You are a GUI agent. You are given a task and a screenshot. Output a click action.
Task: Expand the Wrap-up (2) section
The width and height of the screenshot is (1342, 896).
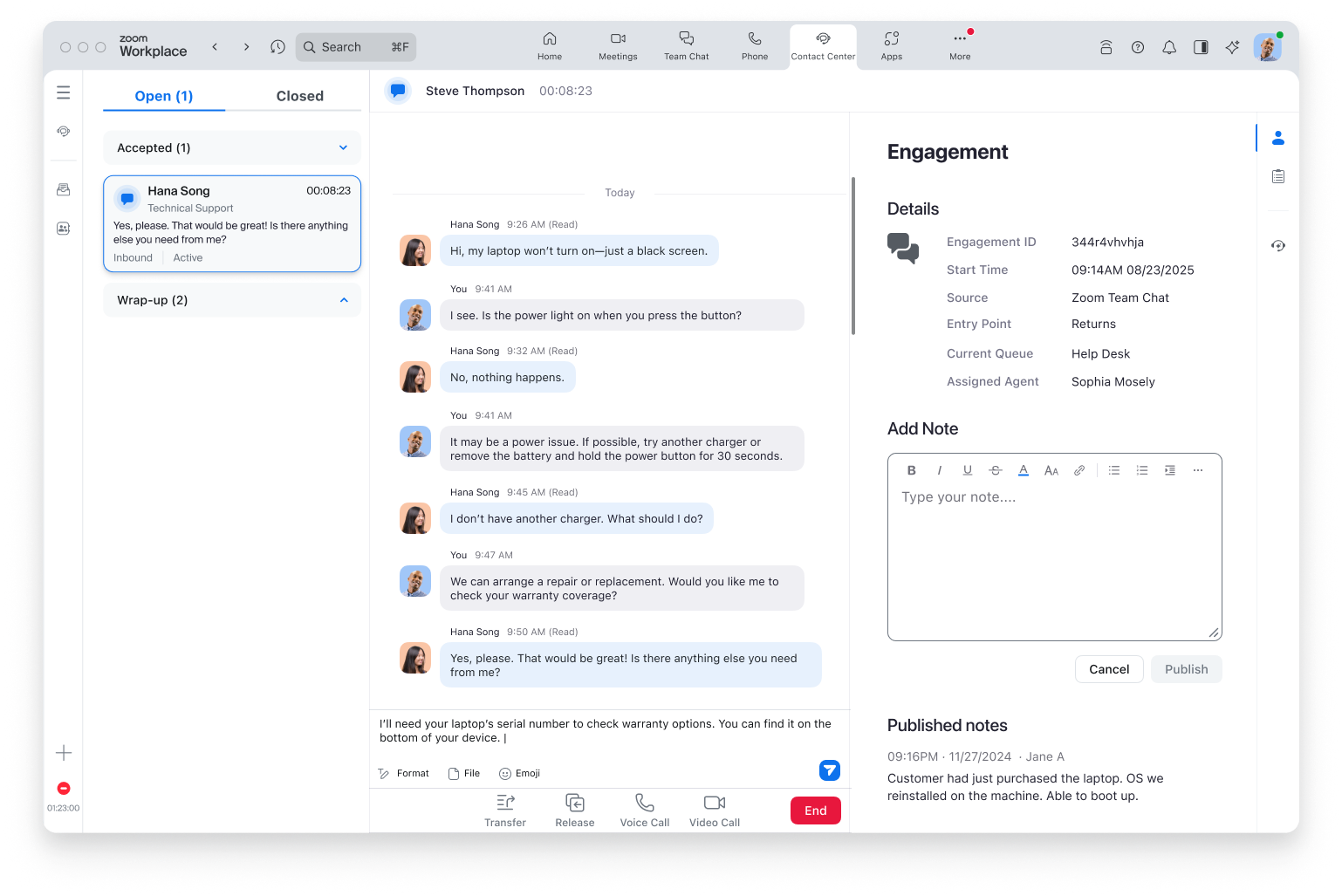click(x=343, y=300)
